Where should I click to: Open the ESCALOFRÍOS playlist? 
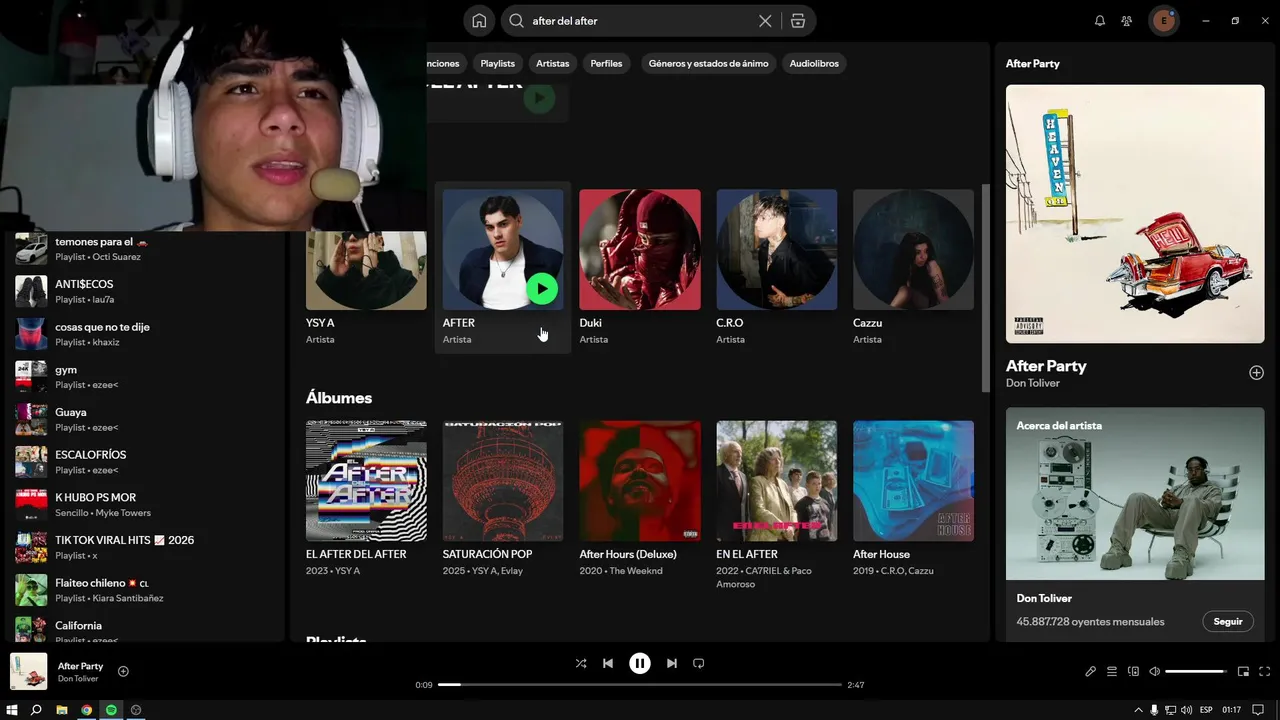coord(145,462)
